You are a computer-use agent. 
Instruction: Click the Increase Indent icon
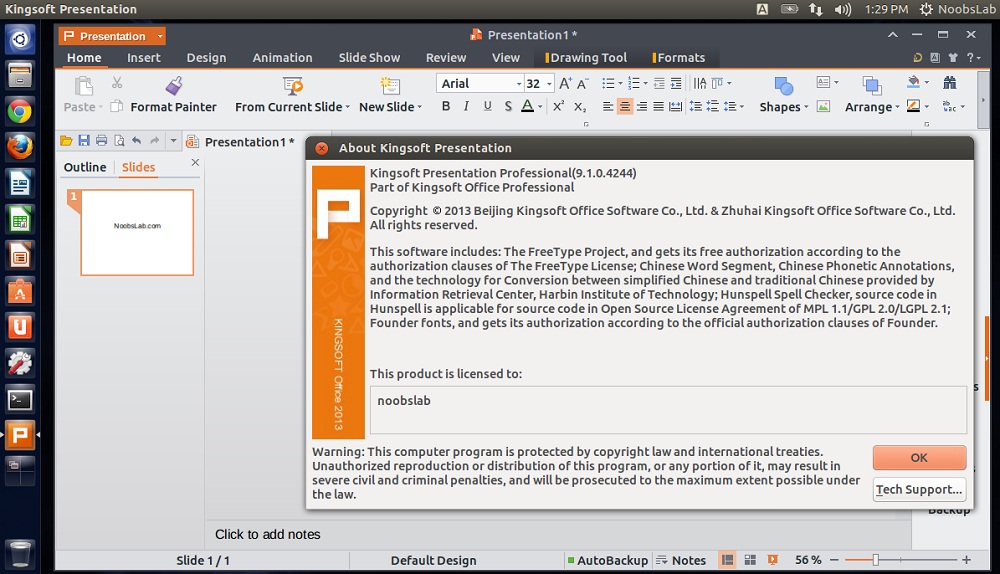(x=676, y=84)
